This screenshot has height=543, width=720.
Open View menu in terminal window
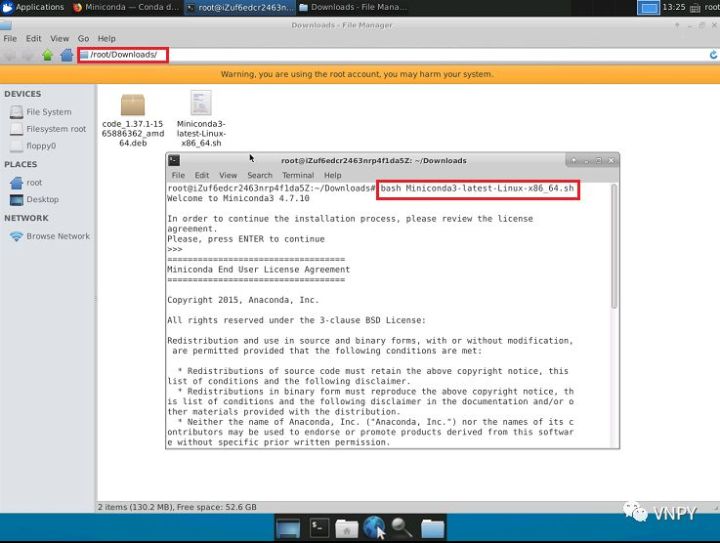tap(228, 175)
